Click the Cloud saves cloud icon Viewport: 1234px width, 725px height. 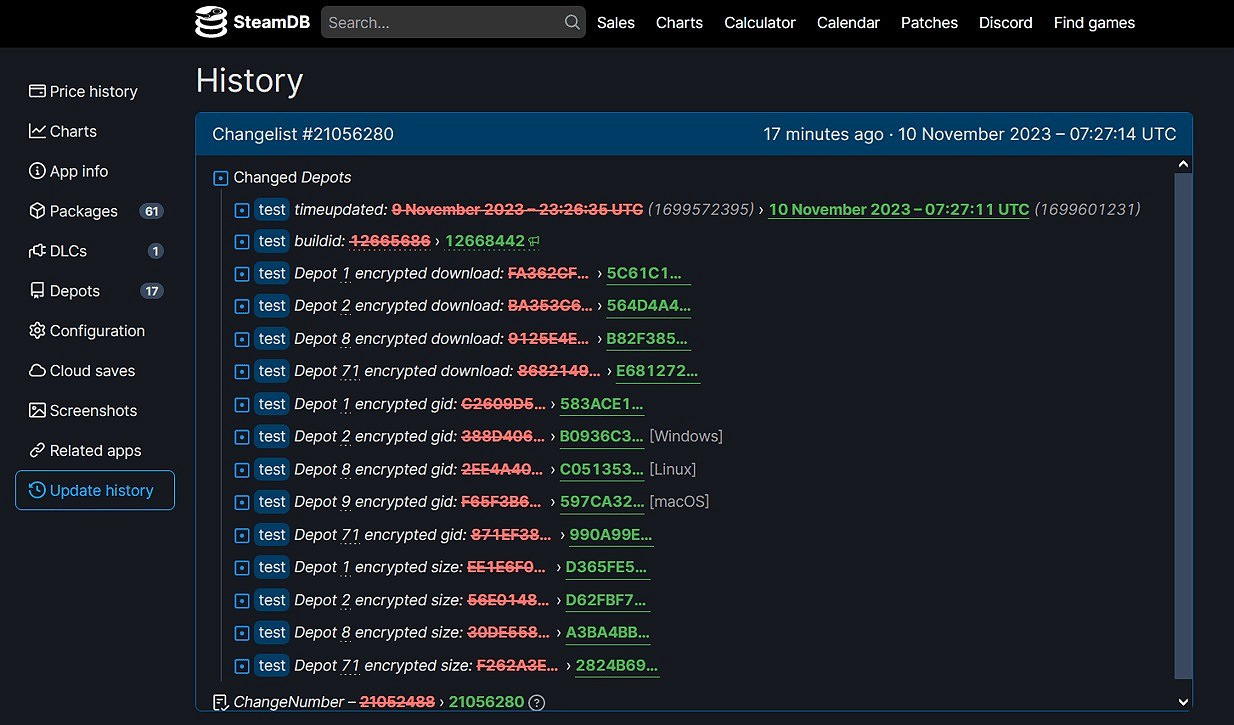tap(37, 371)
